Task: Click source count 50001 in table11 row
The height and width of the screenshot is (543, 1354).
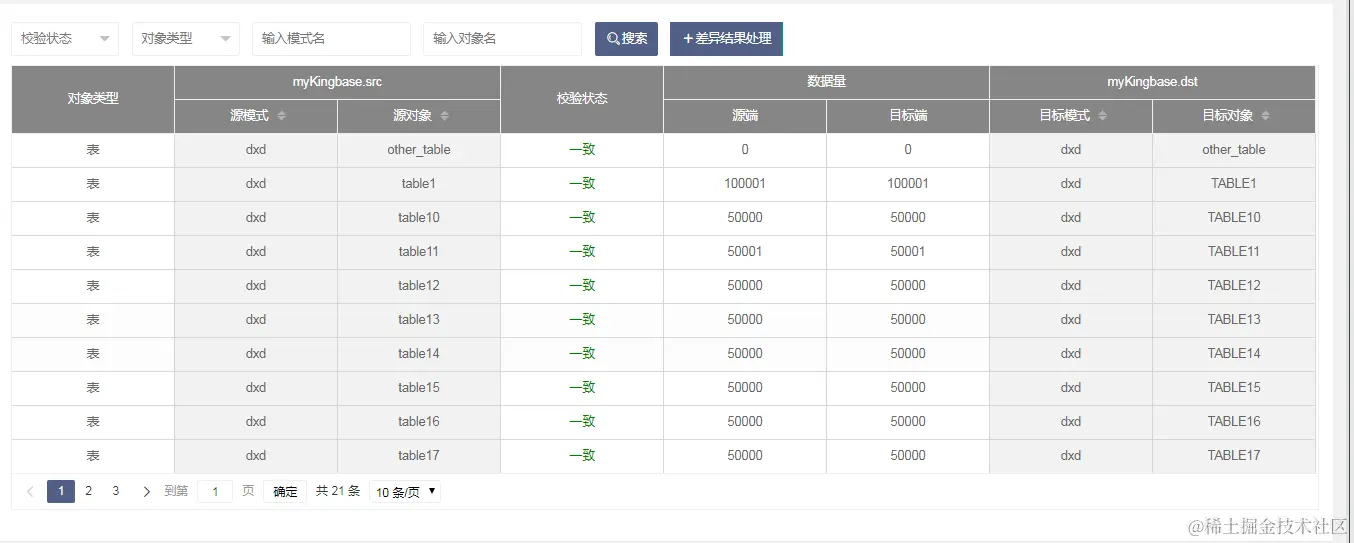Action: [x=745, y=252]
